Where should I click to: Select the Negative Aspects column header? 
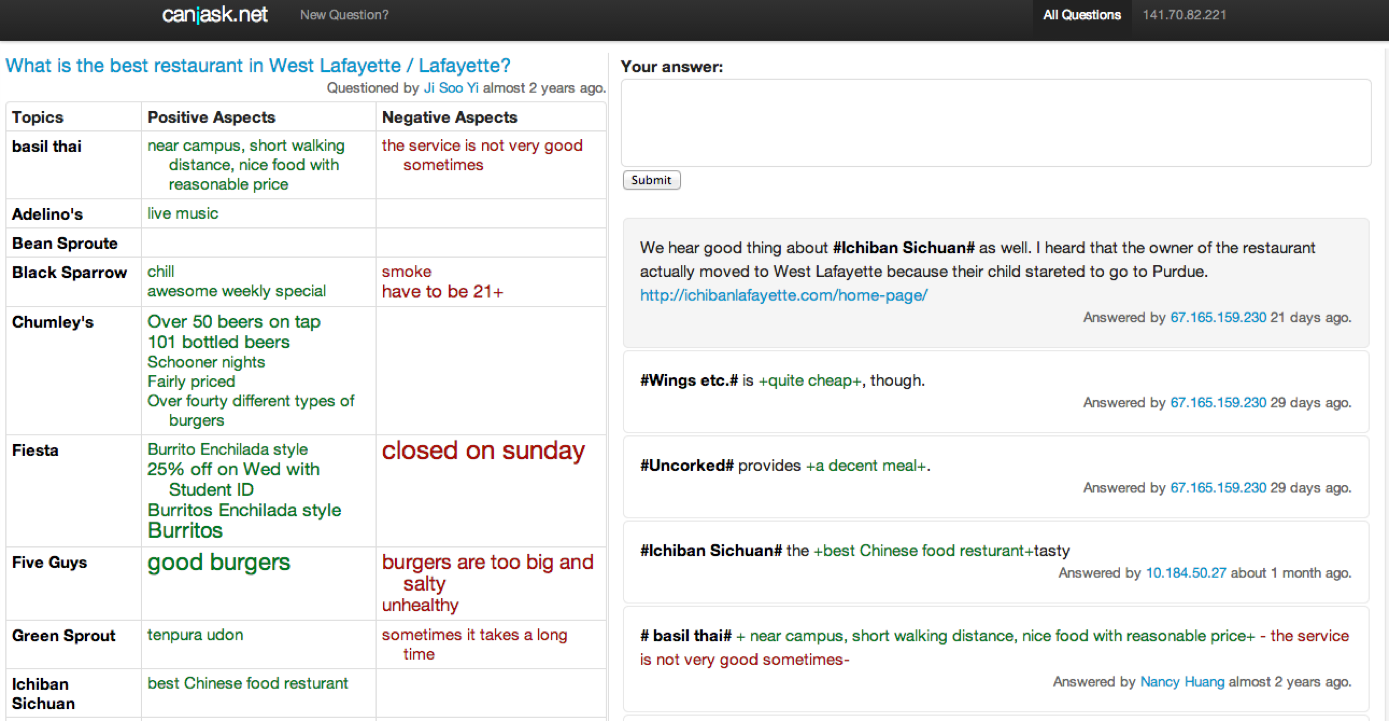(x=450, y=117)
